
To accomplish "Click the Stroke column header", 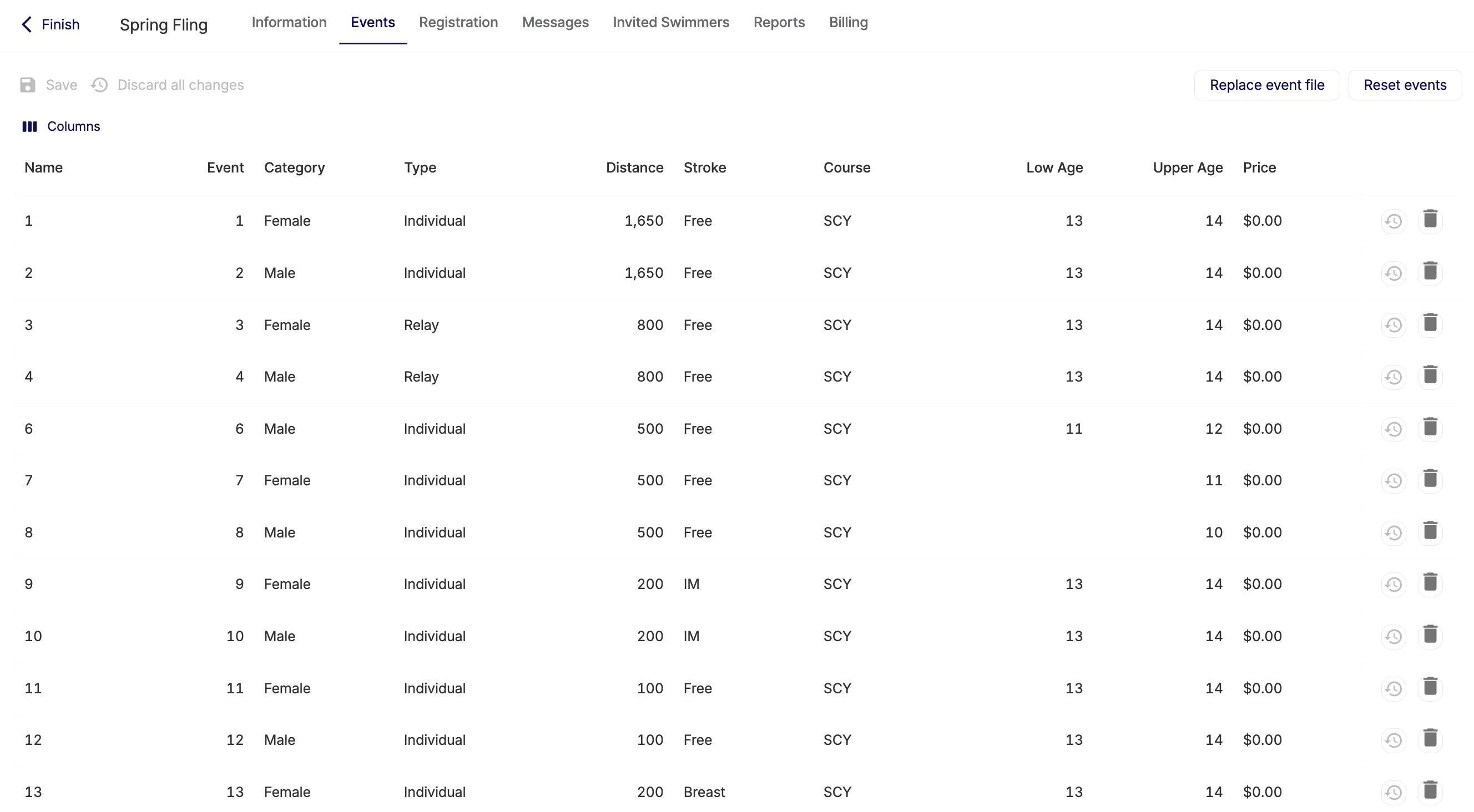I will [x=704, y=168].
